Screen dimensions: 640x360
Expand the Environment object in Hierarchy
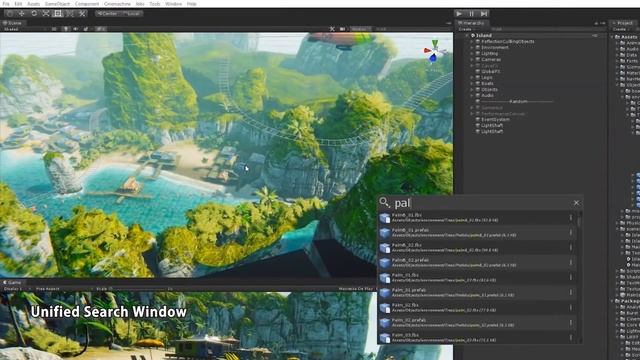472,47
